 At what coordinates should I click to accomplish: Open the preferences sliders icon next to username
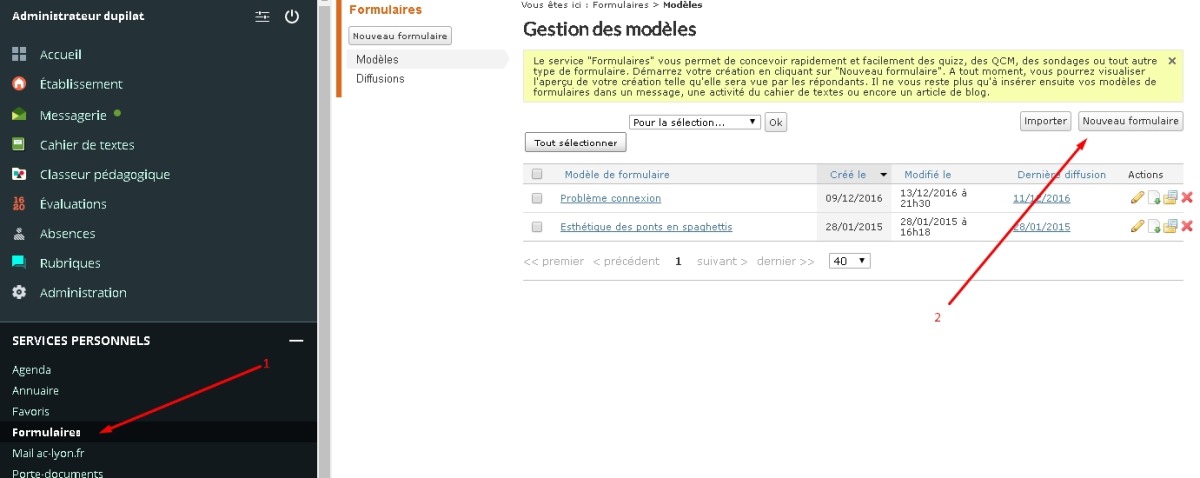[x=262, y=16]
